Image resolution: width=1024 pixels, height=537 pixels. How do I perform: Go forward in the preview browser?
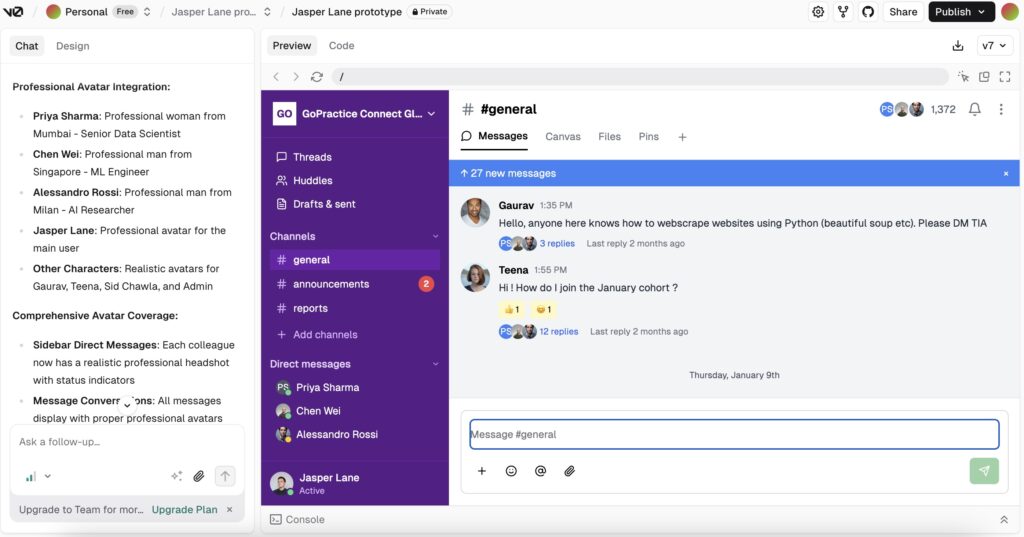click(296, 76)
